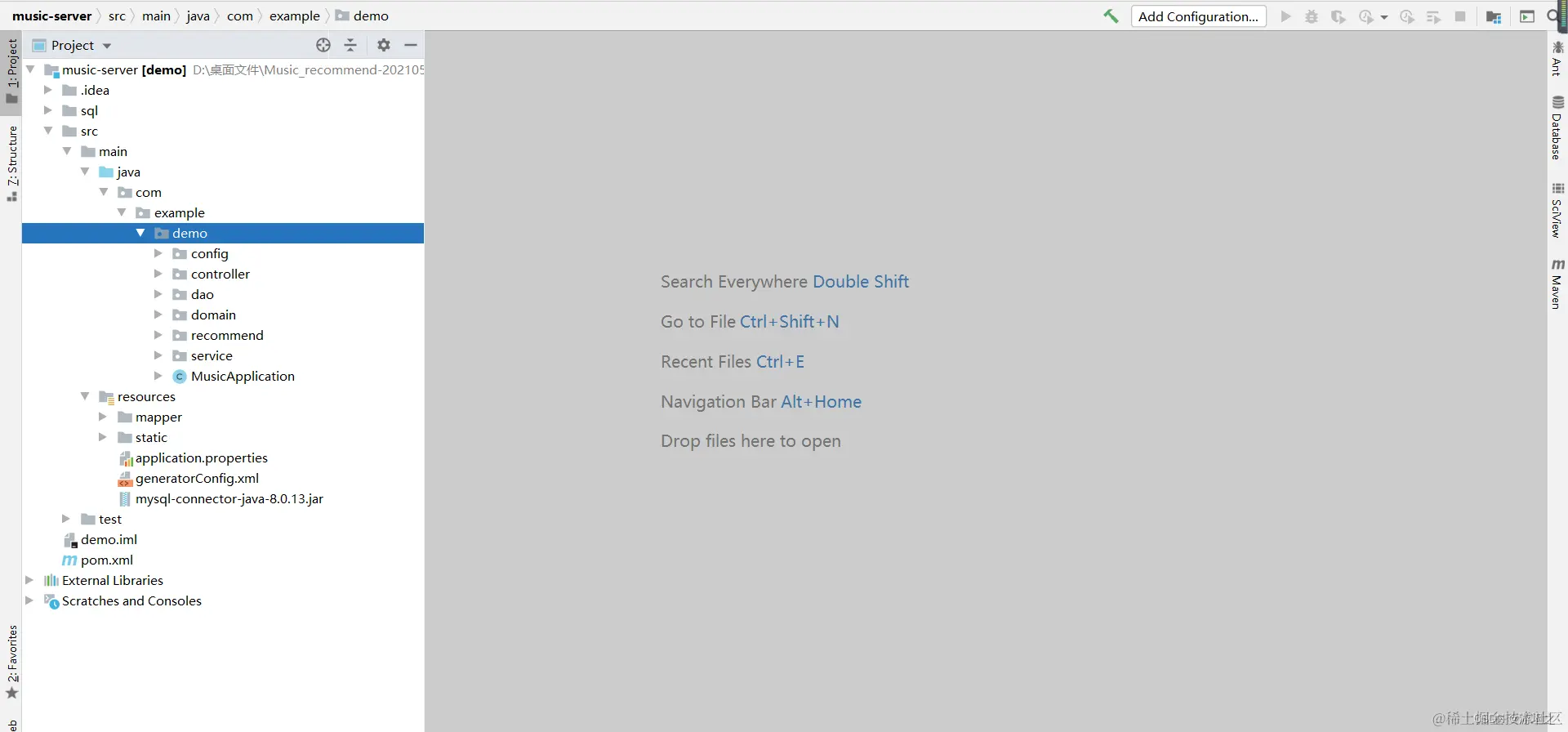The image size is (1568, 732).
Task: Click the Collapse All icon in Project panel
Action: click(350, 45)
